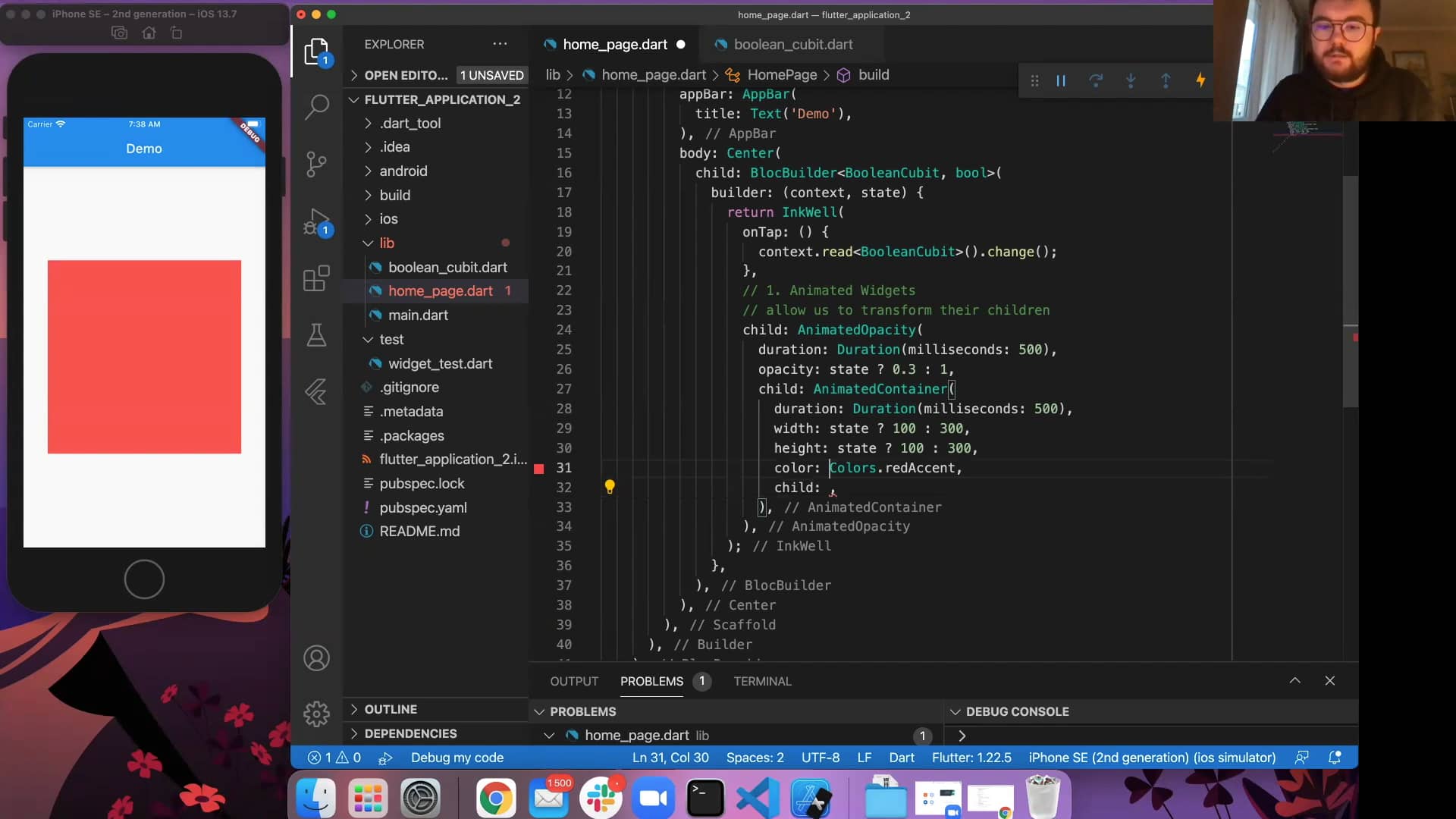The width and height of the screenshot is (1456, 819).
Task: Switch to the boolean_cubit.dart tab
Action: click(x=792, y=45)
